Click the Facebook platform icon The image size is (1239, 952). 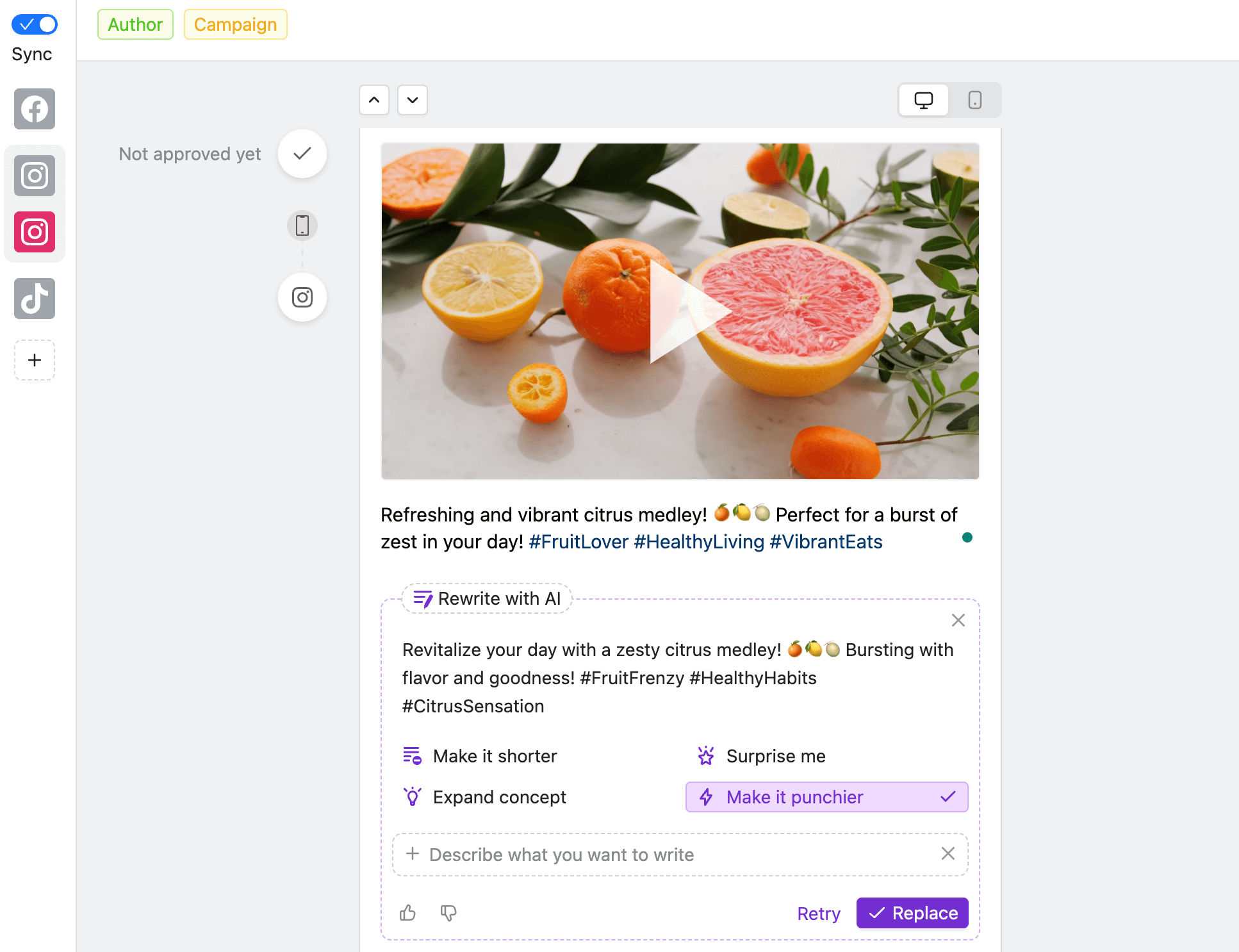pos(34,108)
